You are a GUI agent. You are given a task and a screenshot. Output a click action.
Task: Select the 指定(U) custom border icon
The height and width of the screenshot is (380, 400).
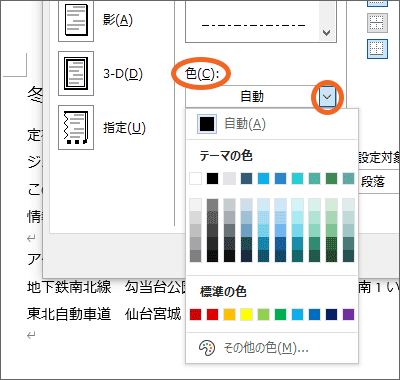[76, 127]
